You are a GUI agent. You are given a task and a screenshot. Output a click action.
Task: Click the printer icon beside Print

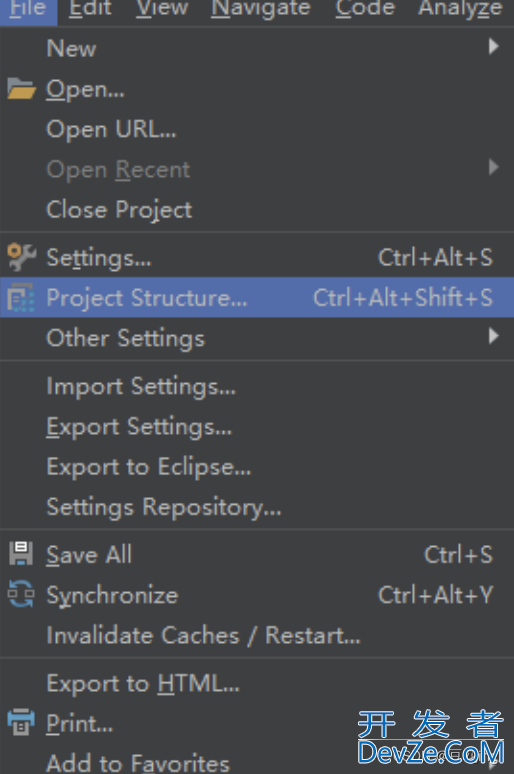coord(21,722)
